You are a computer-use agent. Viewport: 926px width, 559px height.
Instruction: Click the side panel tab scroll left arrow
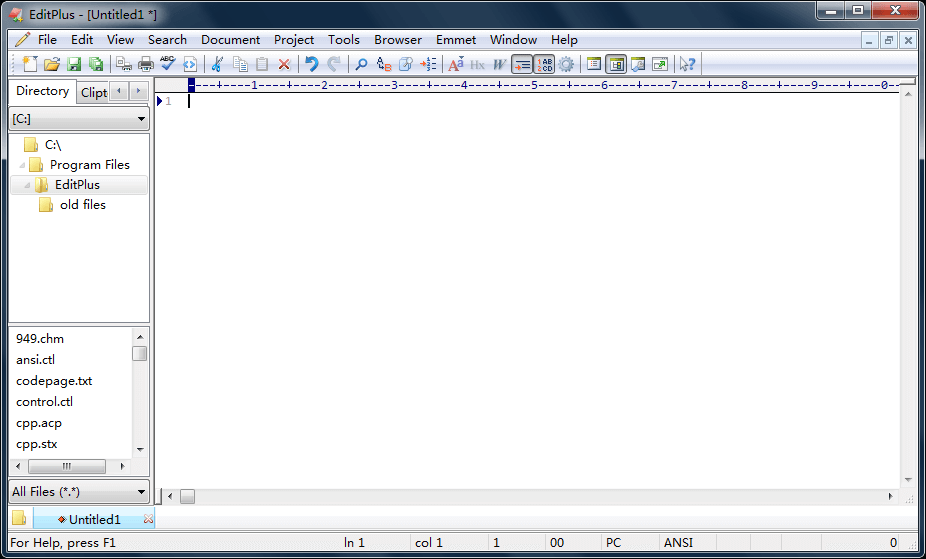tap(119, 91)
